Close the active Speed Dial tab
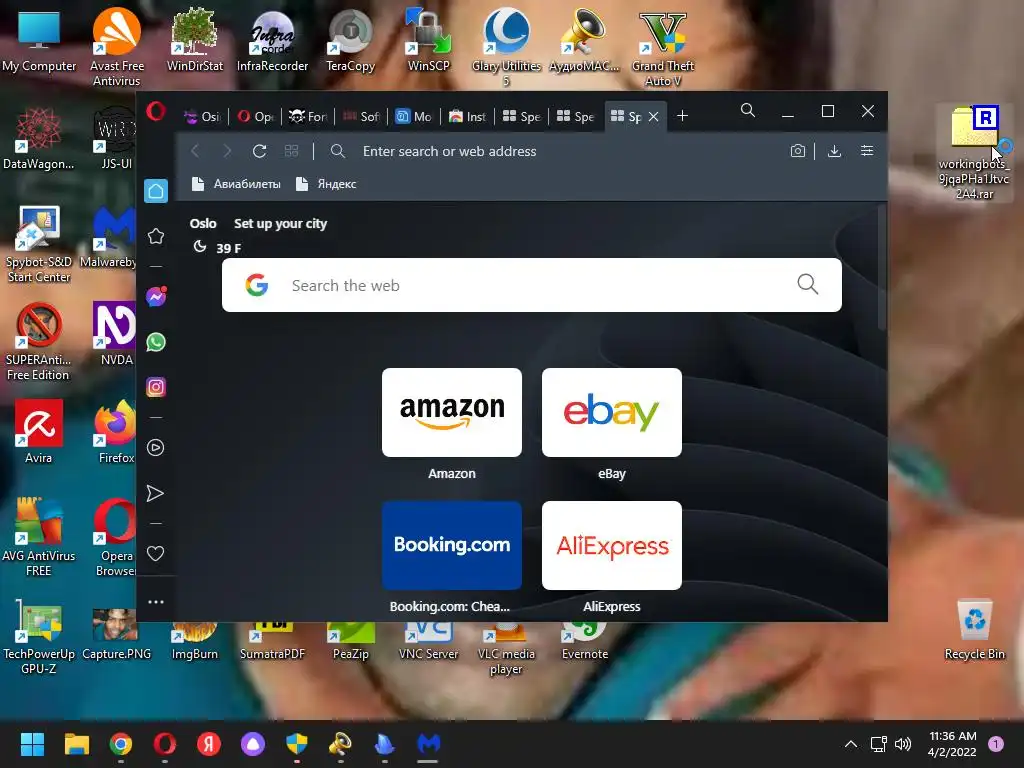 653,116
